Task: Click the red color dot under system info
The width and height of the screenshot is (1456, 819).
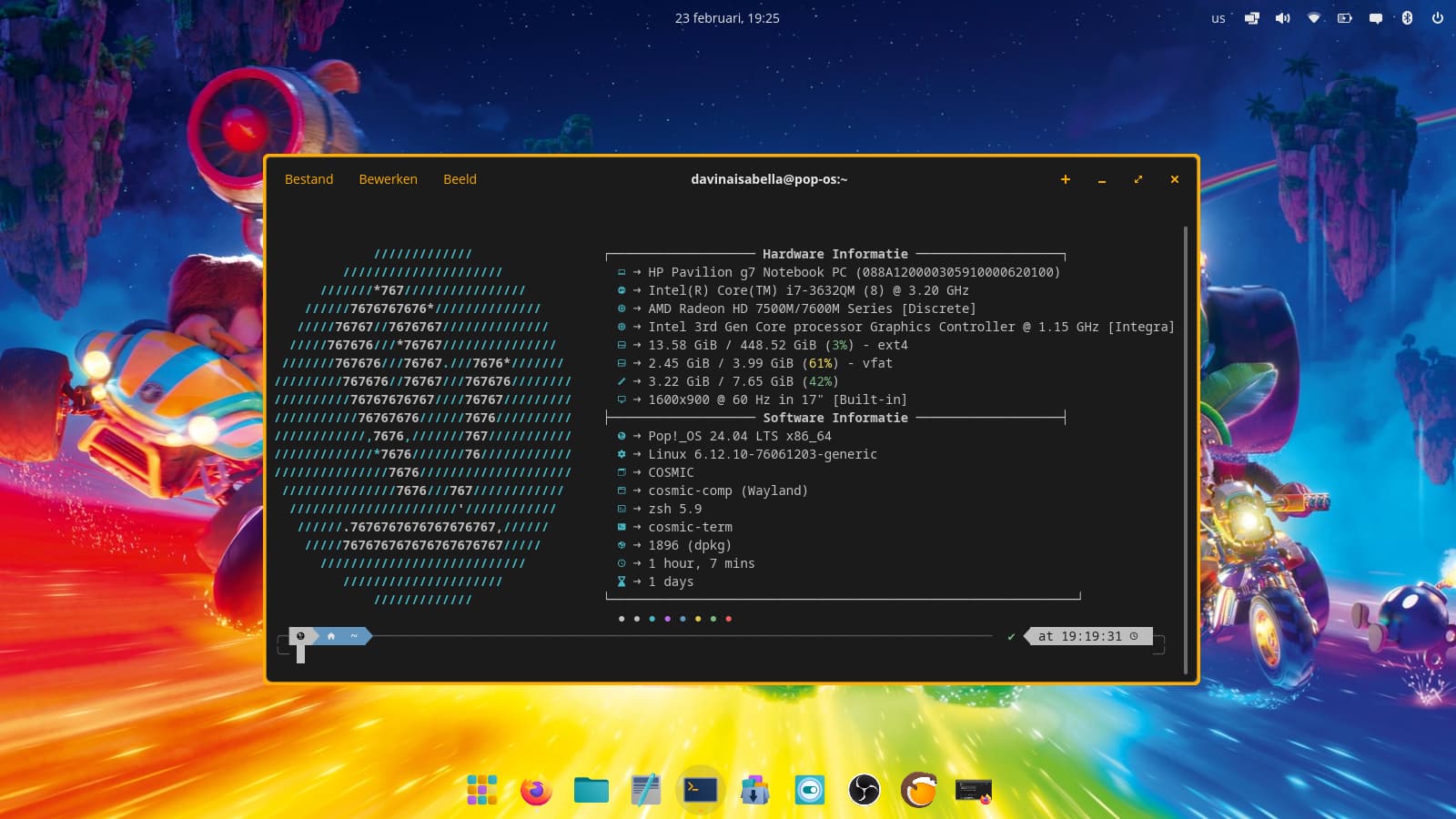Action: 728,619
